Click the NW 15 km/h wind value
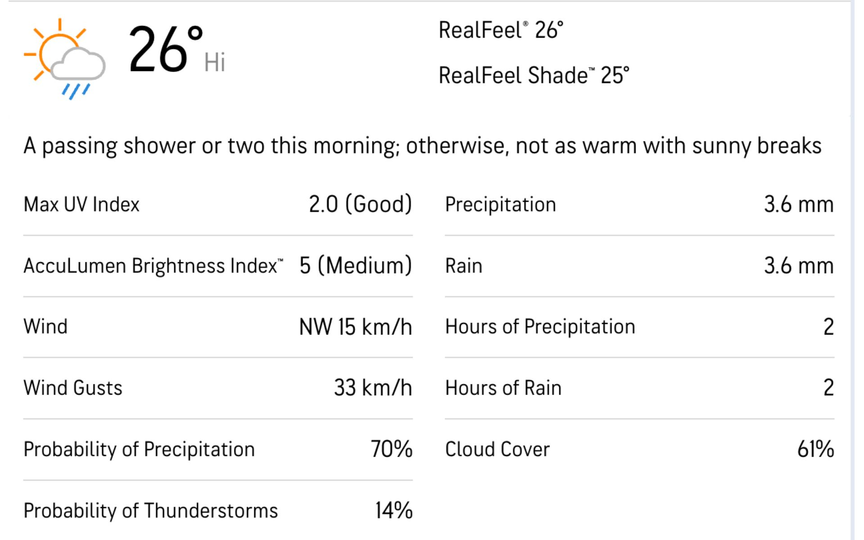864x540 pixels. (355, 327)
